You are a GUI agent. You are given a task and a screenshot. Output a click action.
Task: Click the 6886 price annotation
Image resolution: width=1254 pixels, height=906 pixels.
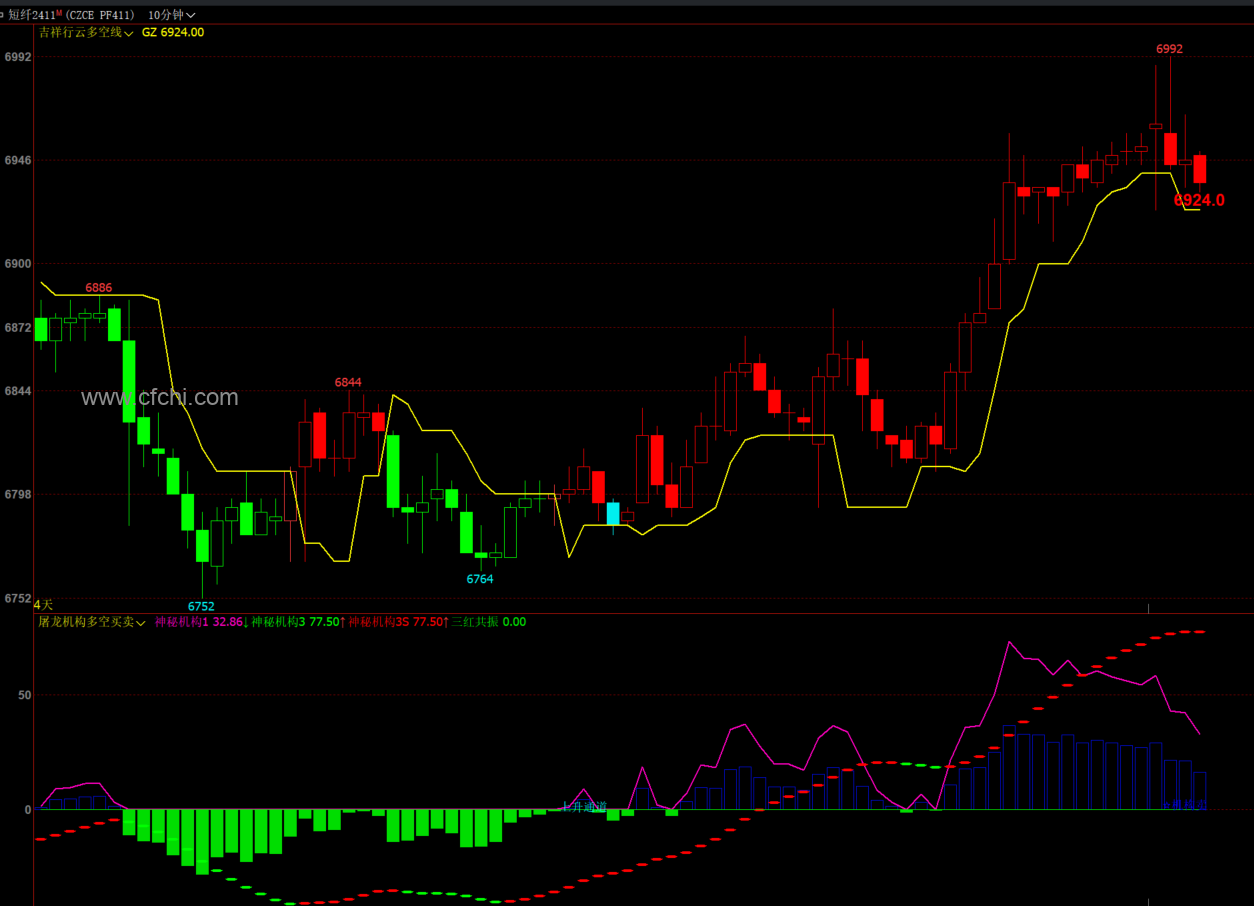tap(98, 288)
